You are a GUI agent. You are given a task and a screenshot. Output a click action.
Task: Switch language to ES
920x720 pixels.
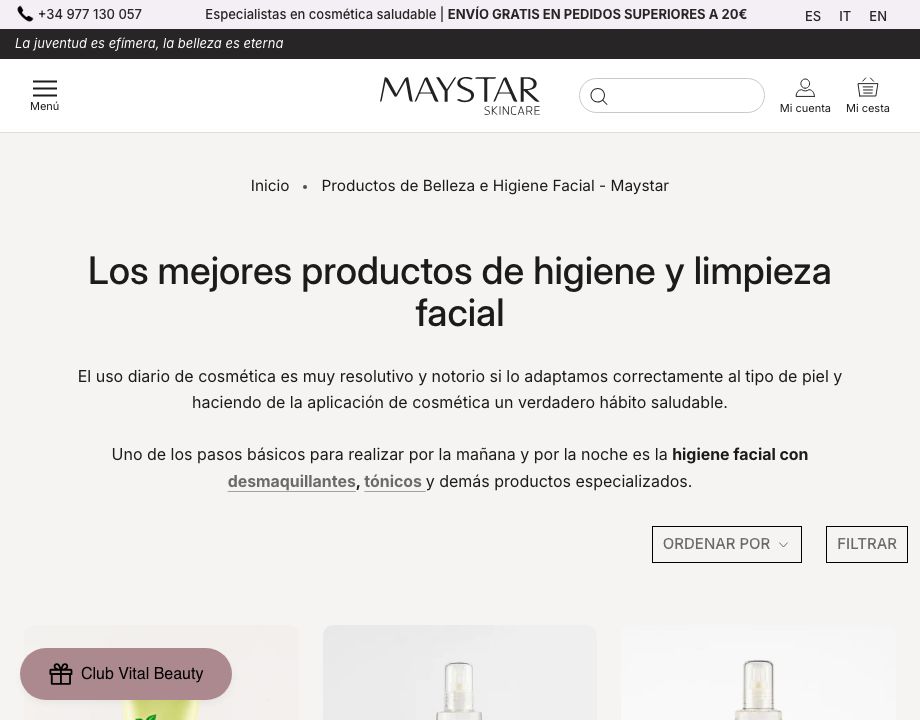pyautogui.click(x=813, y=16)
